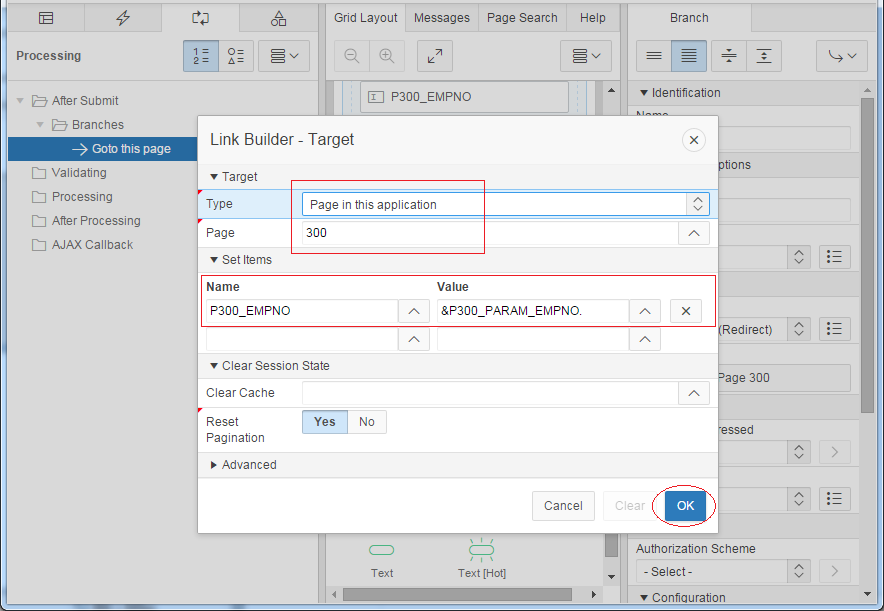Set Reset Pagination to Yes
Image resolution: width=884 pixels, height=611 pixels.
click(x=325, y=422)
